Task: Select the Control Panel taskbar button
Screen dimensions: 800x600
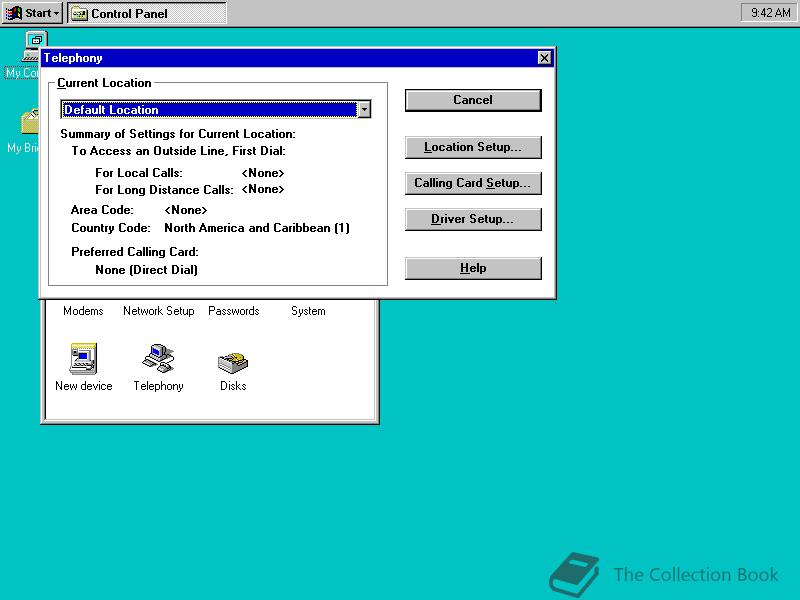Action: 145,13
